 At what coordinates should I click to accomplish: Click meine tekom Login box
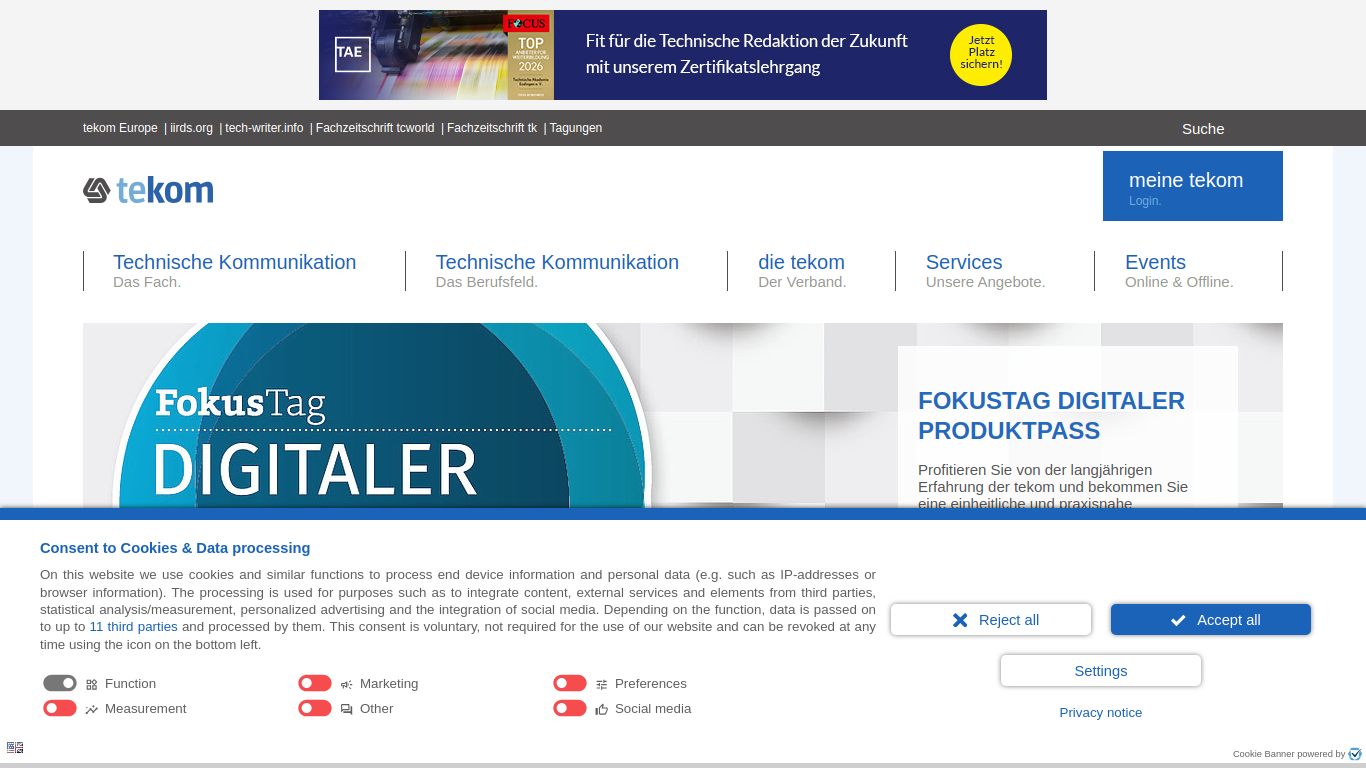point(1193,186)
